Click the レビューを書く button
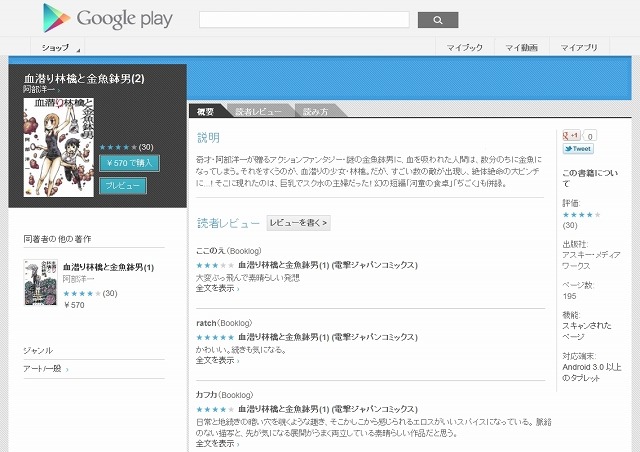The height and width of the screenshot is (452, 640). click(298, 223)
